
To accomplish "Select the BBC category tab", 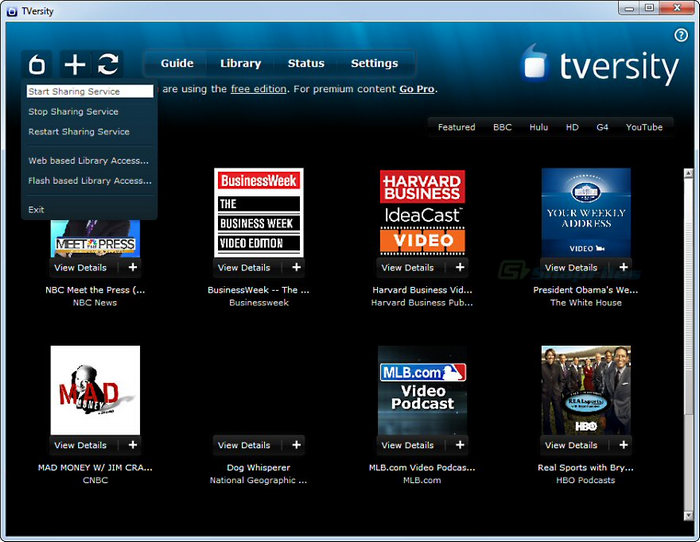I will [502, 127].
